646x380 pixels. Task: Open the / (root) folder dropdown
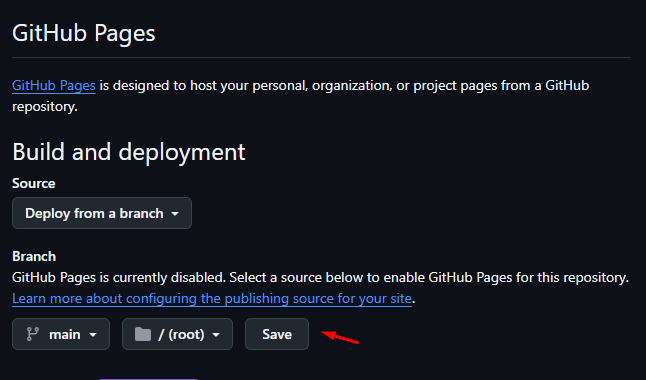(177, 334)
